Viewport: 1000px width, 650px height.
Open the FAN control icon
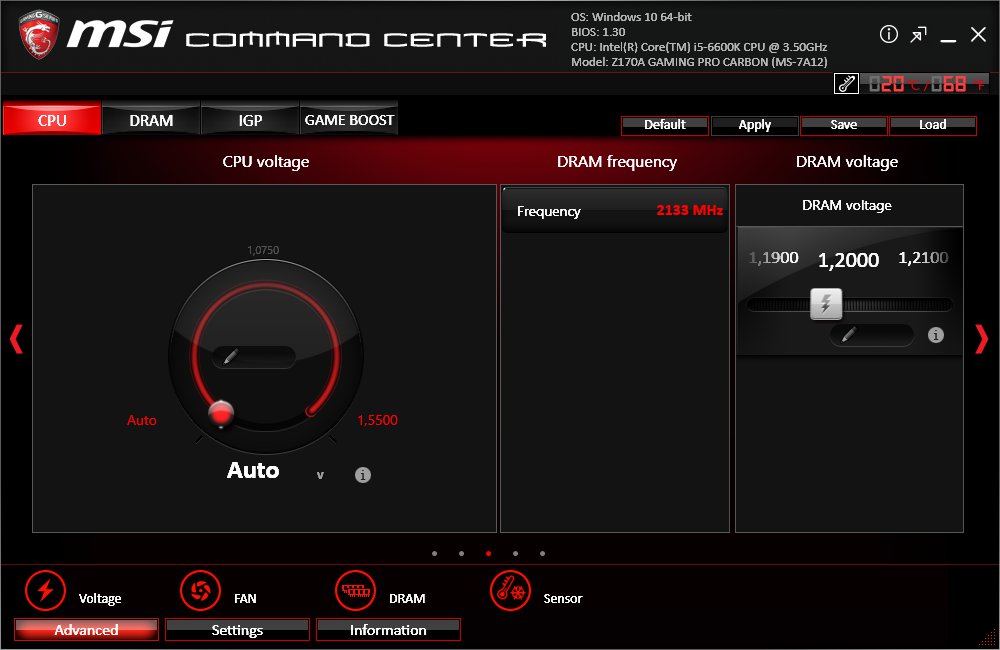pyautogui.click(x=200, y=591)
